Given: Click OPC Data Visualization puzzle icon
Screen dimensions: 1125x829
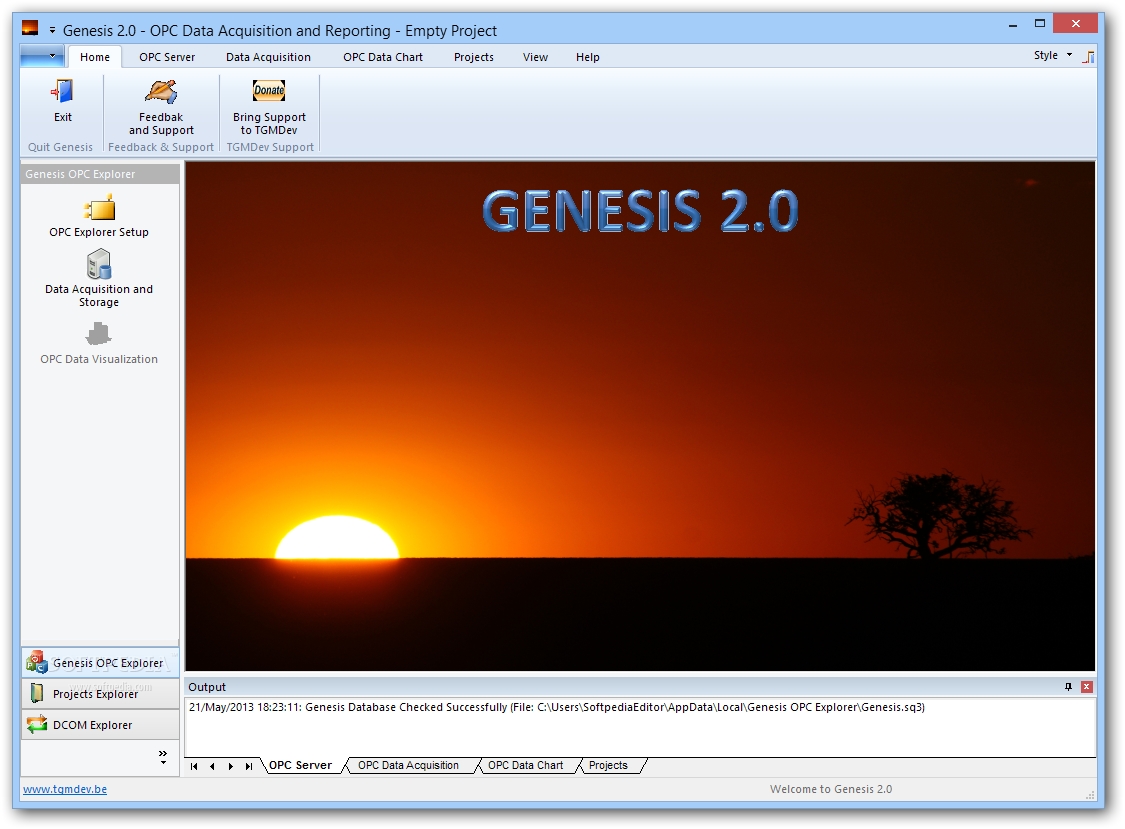Looking at the screenshot, I should pyautogui.click(x=98, y=334).
